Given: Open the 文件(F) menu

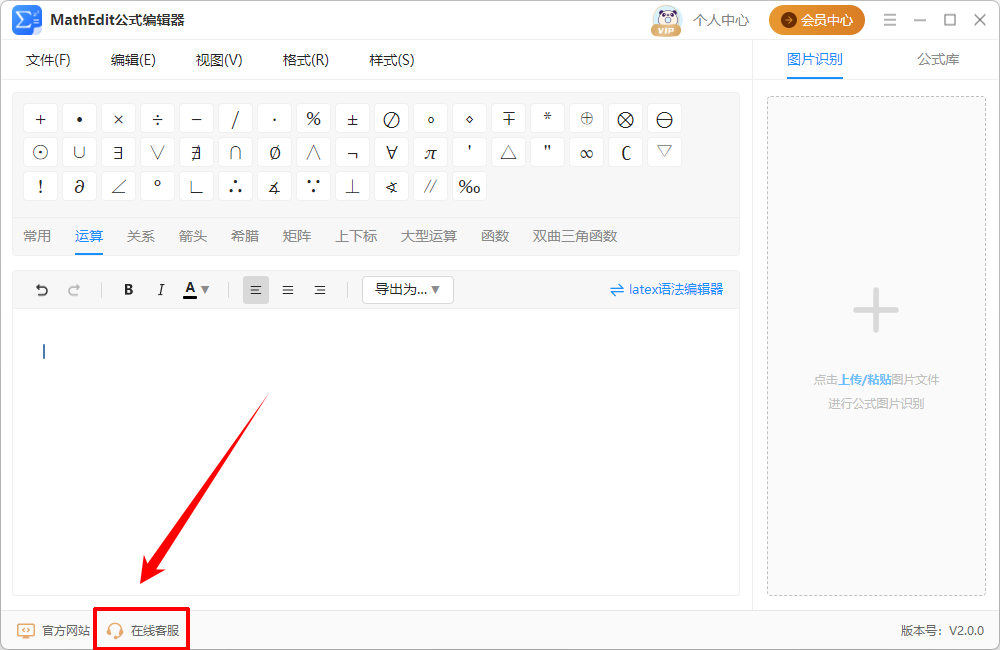Looking at the screenshot, I should click(x=48, y=60).
